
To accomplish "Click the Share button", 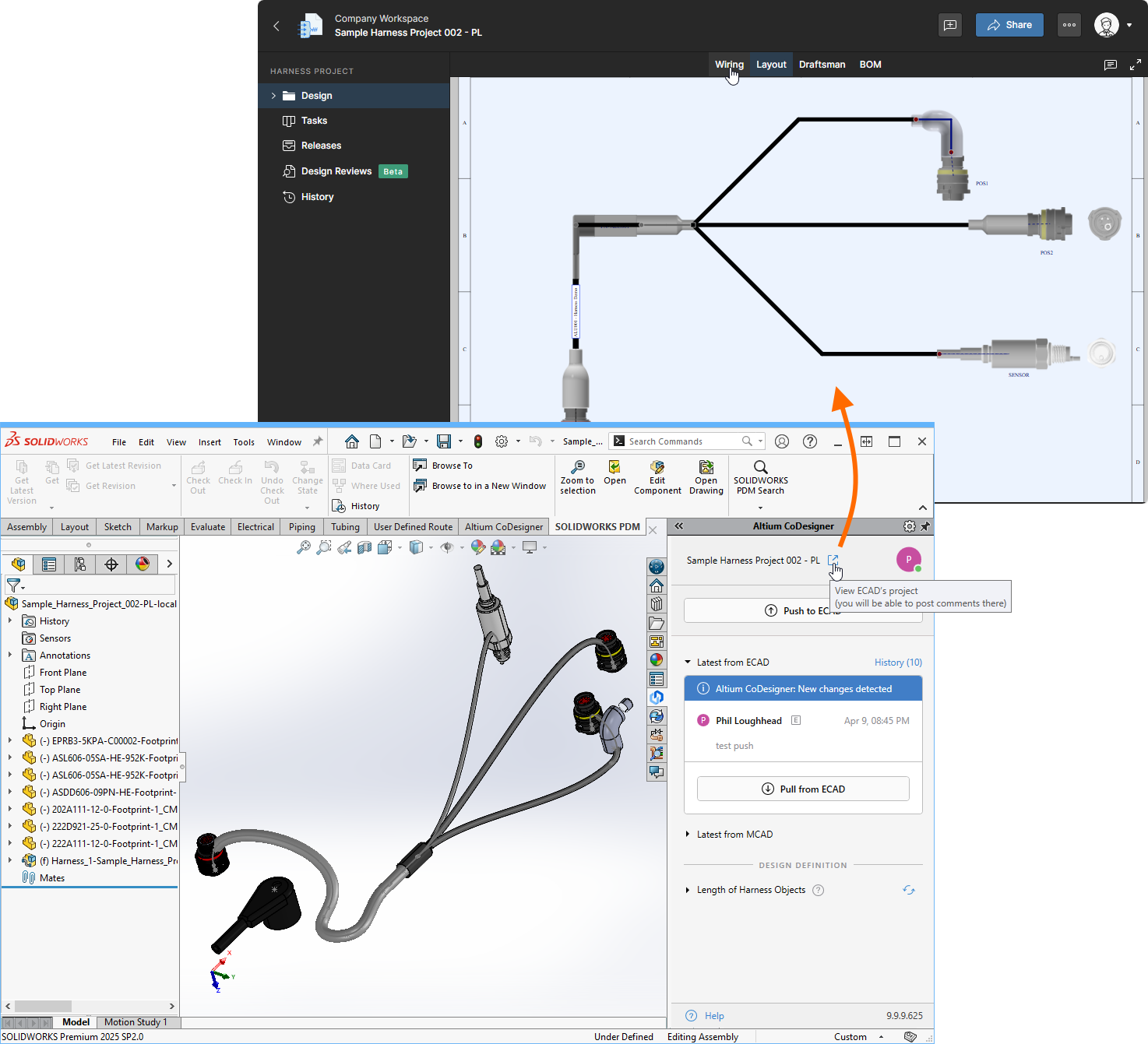I will click(1009, 25).
